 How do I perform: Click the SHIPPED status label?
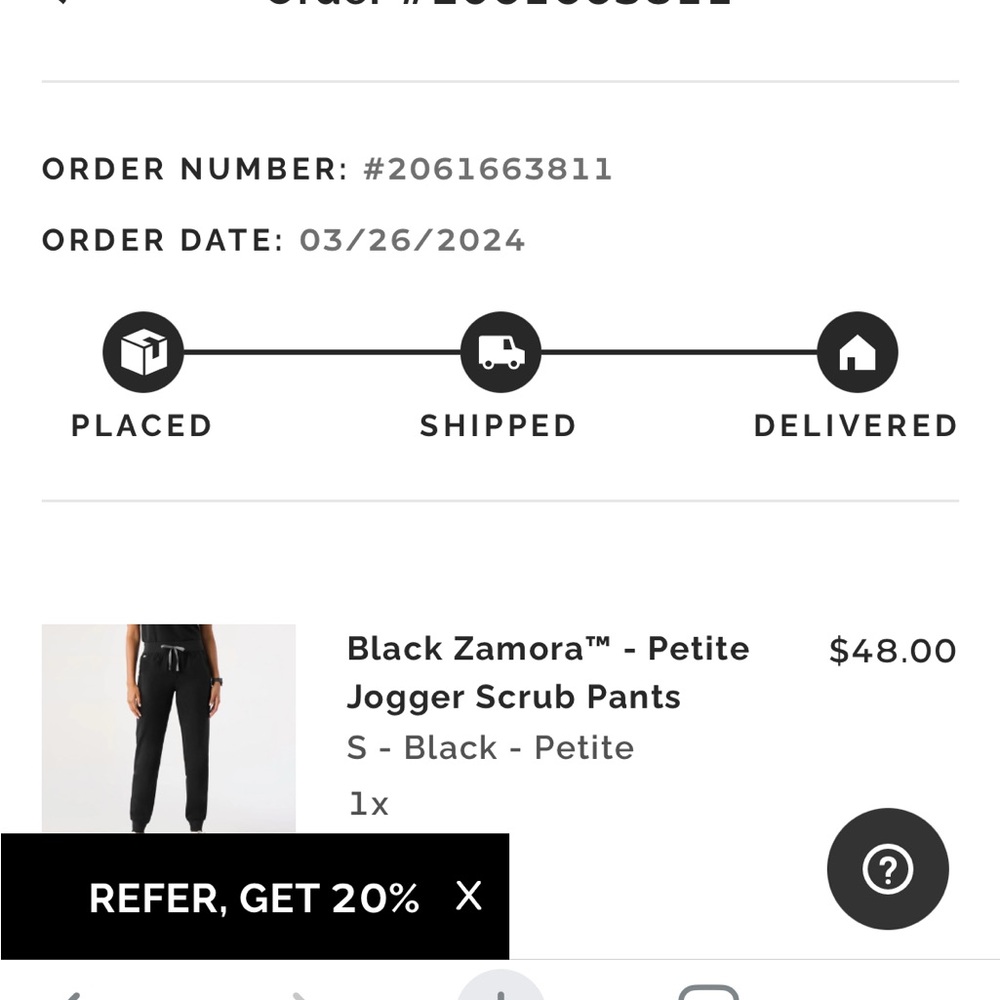pyautogui.click(x=499, y=425)
